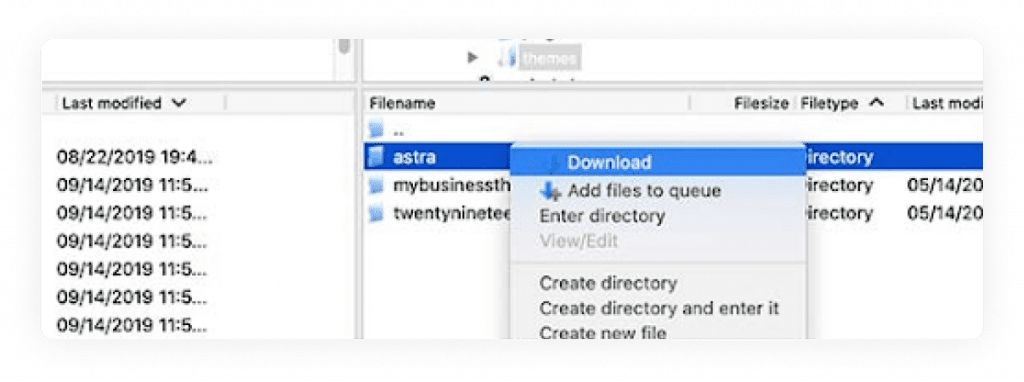Select the twentyninetee directory name
The width and height of the screenshot is (1024, 382).
point(451,214)
